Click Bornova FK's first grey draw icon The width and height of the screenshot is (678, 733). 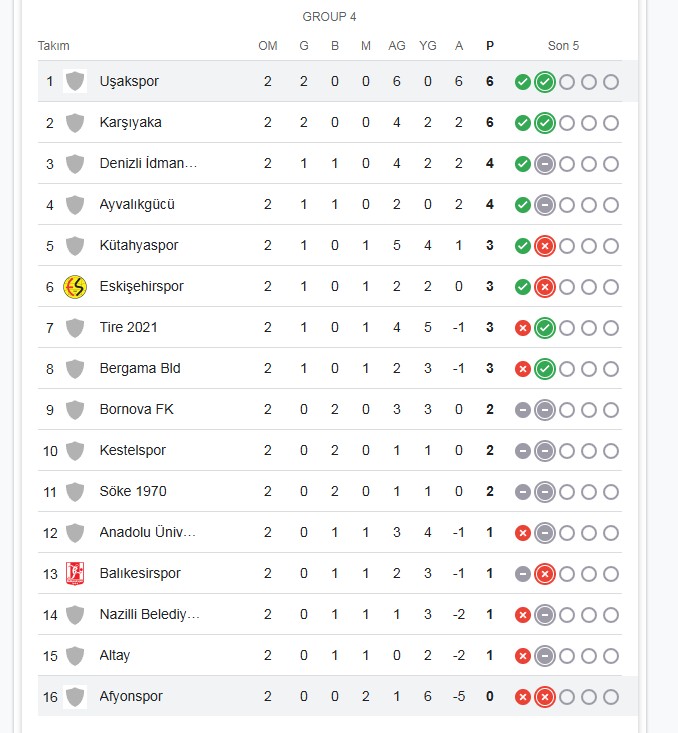point(523,410)
